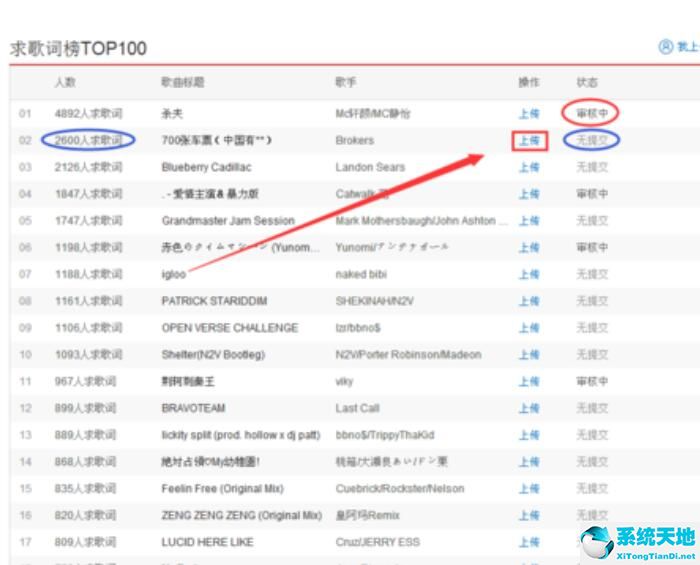Click artist name Landon Sears
Screen dimensions: 700x565
[370, 167]
